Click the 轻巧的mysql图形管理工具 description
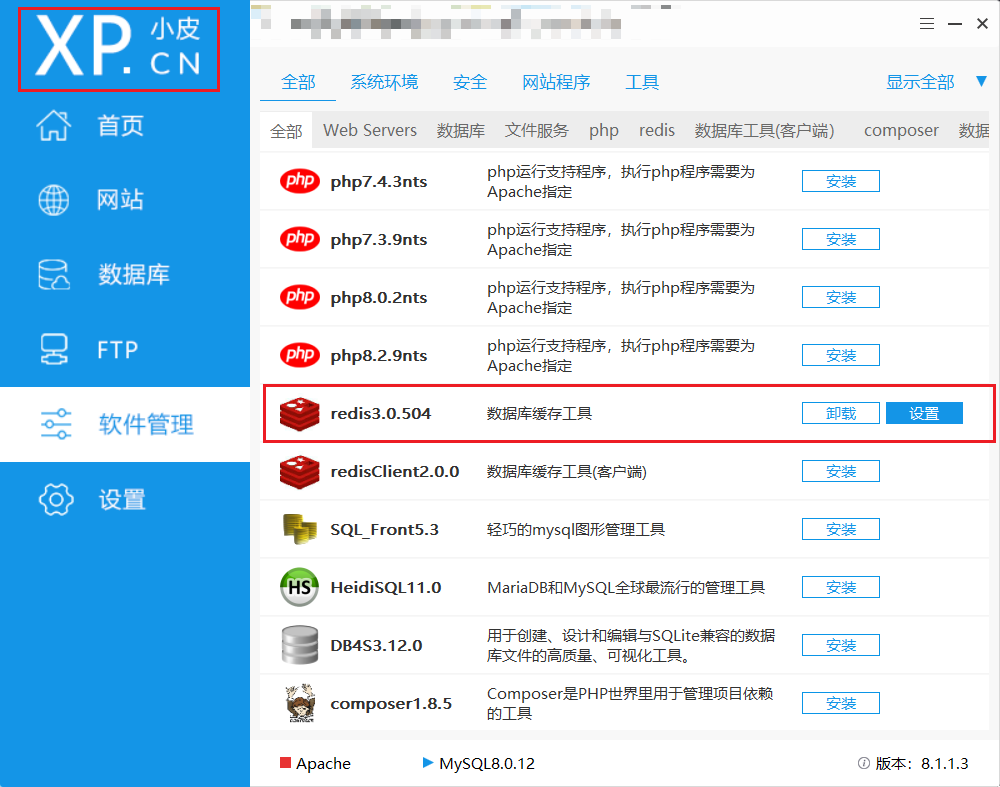 pos(576,529)
